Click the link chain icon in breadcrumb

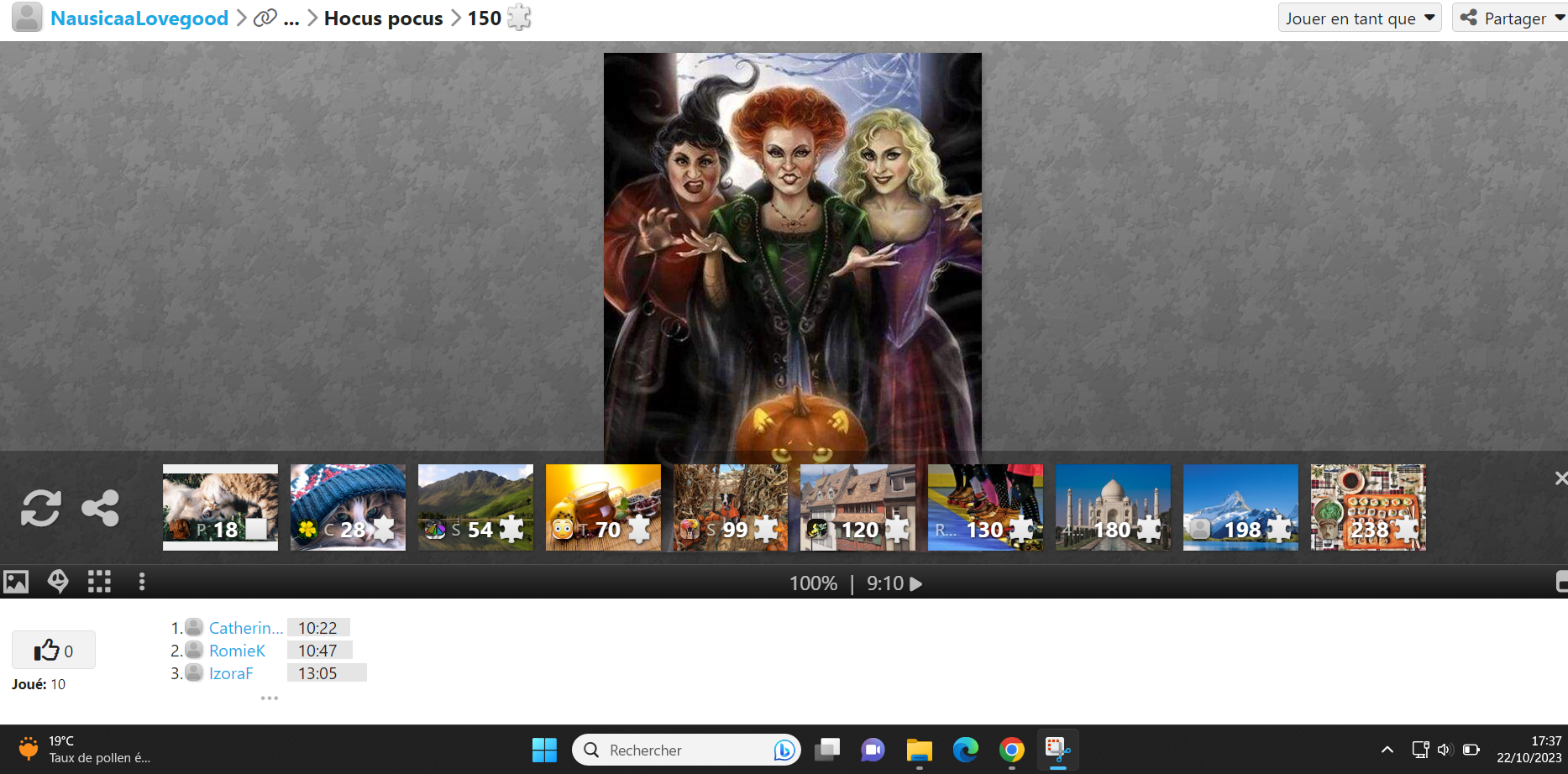(265, 18)
